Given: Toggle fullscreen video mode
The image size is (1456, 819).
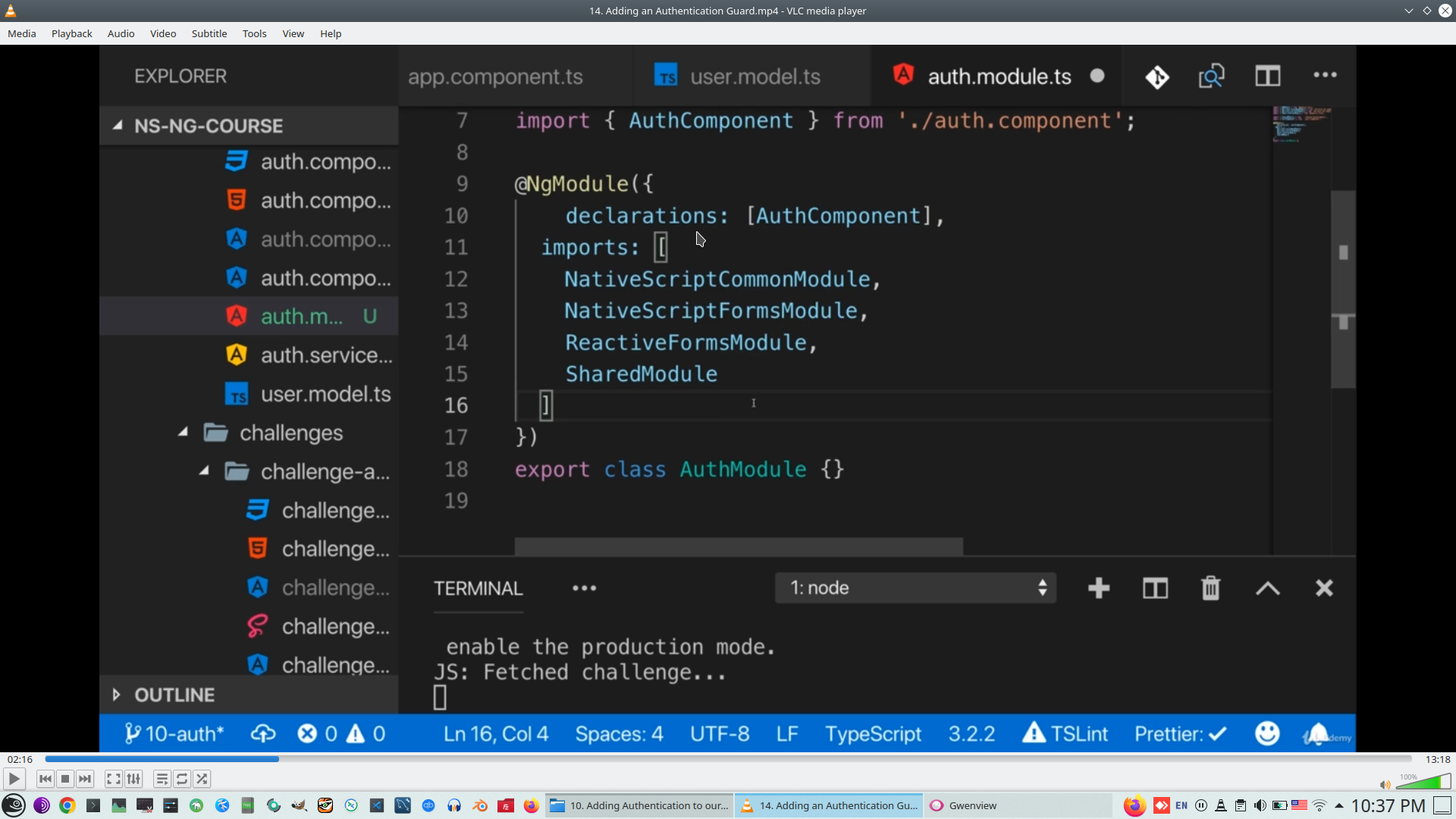Looking at the screenshot, I should pos(114,779).
